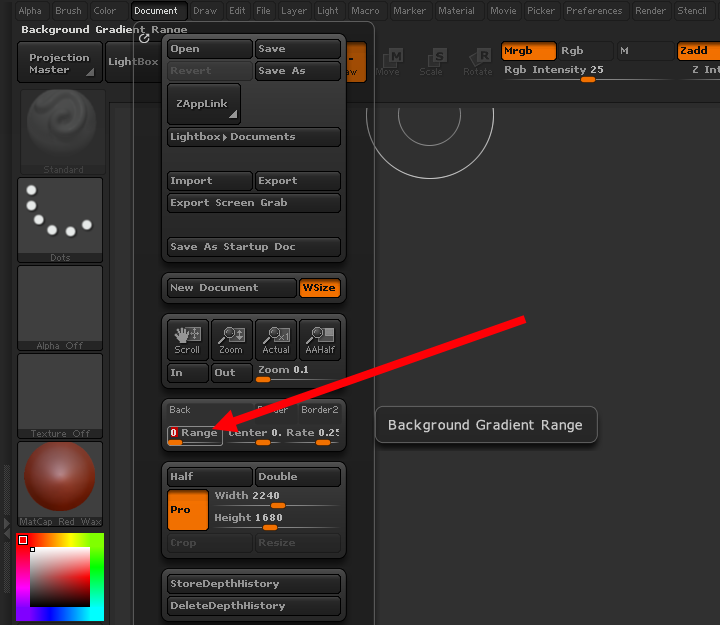Open the Light menu
This screenshot has width=720, height=625.
tap(328, 11)
